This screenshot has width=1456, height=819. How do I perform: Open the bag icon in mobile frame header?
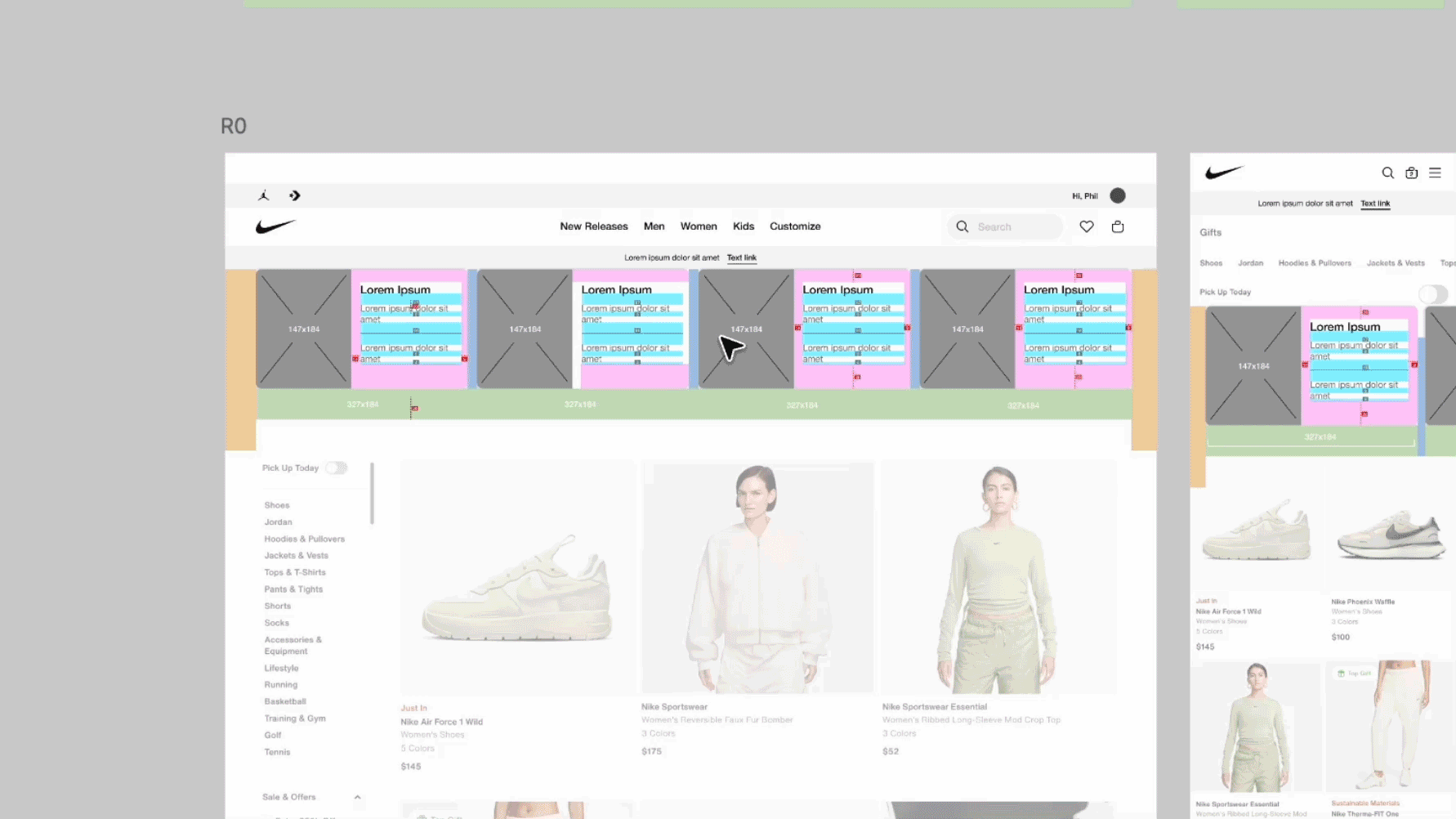pyautogui.click(x=1411, y=172)
